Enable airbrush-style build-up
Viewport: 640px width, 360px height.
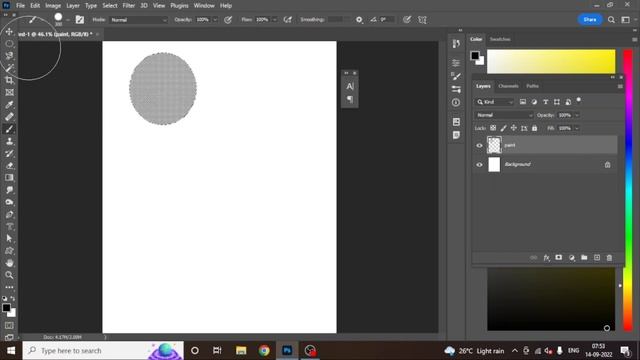[288, 20]
